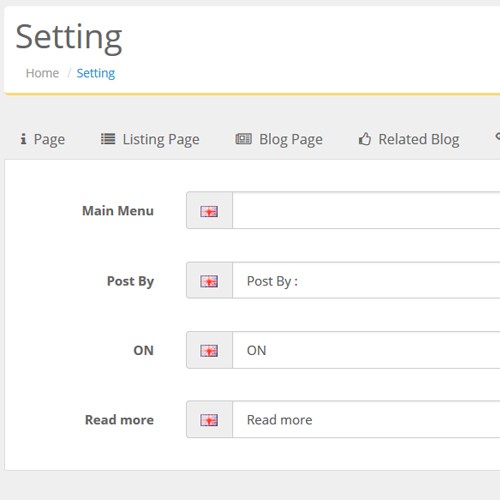Click the flag icon in the Post By row
The width and height of the screenshot is (500, 500).
[209, 281]
